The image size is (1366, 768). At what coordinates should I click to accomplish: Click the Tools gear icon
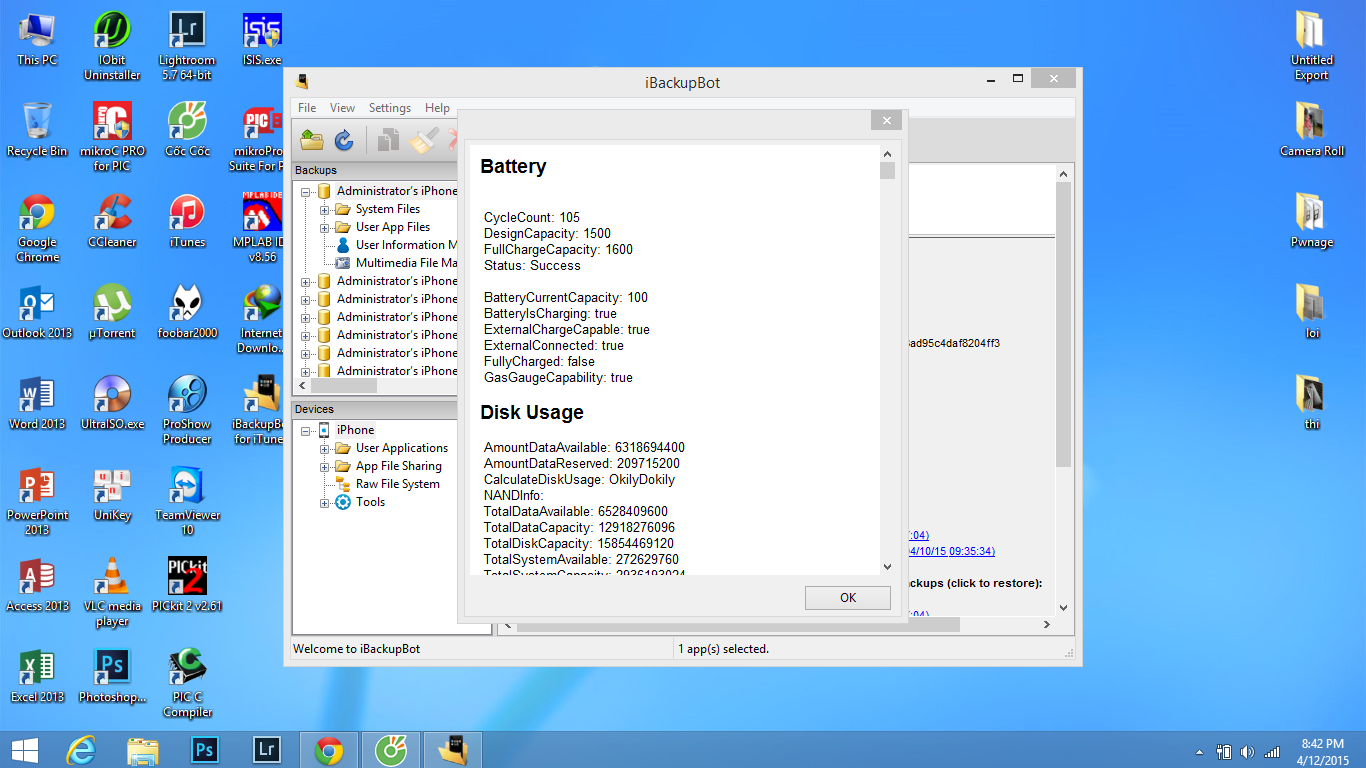[343, 502]
